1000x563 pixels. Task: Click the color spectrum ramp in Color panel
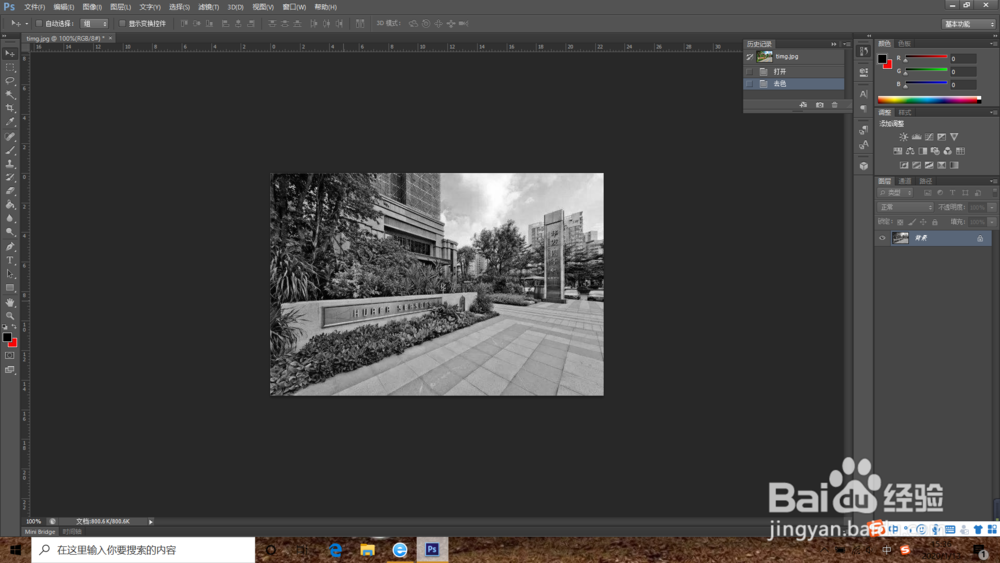[929, 100]
